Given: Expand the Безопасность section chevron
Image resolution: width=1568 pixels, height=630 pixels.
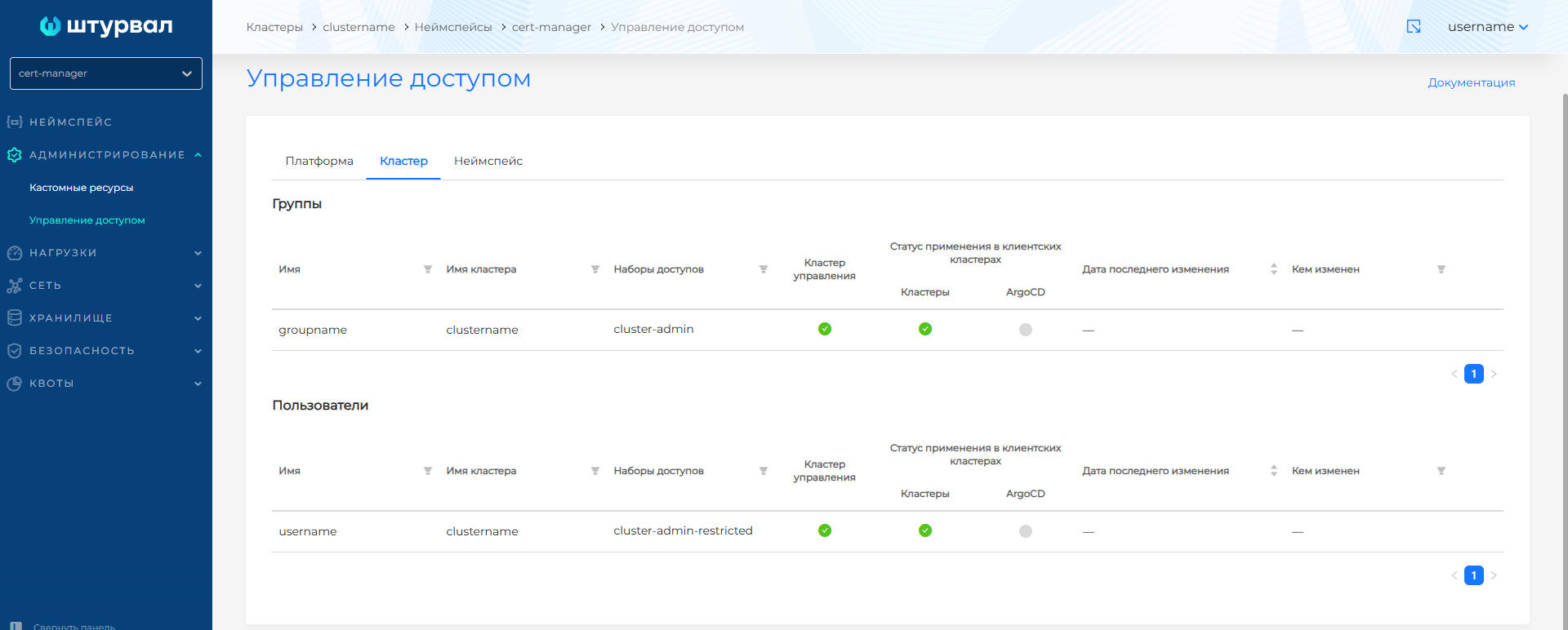Looking at the screenshot, I should click(198, 351).
